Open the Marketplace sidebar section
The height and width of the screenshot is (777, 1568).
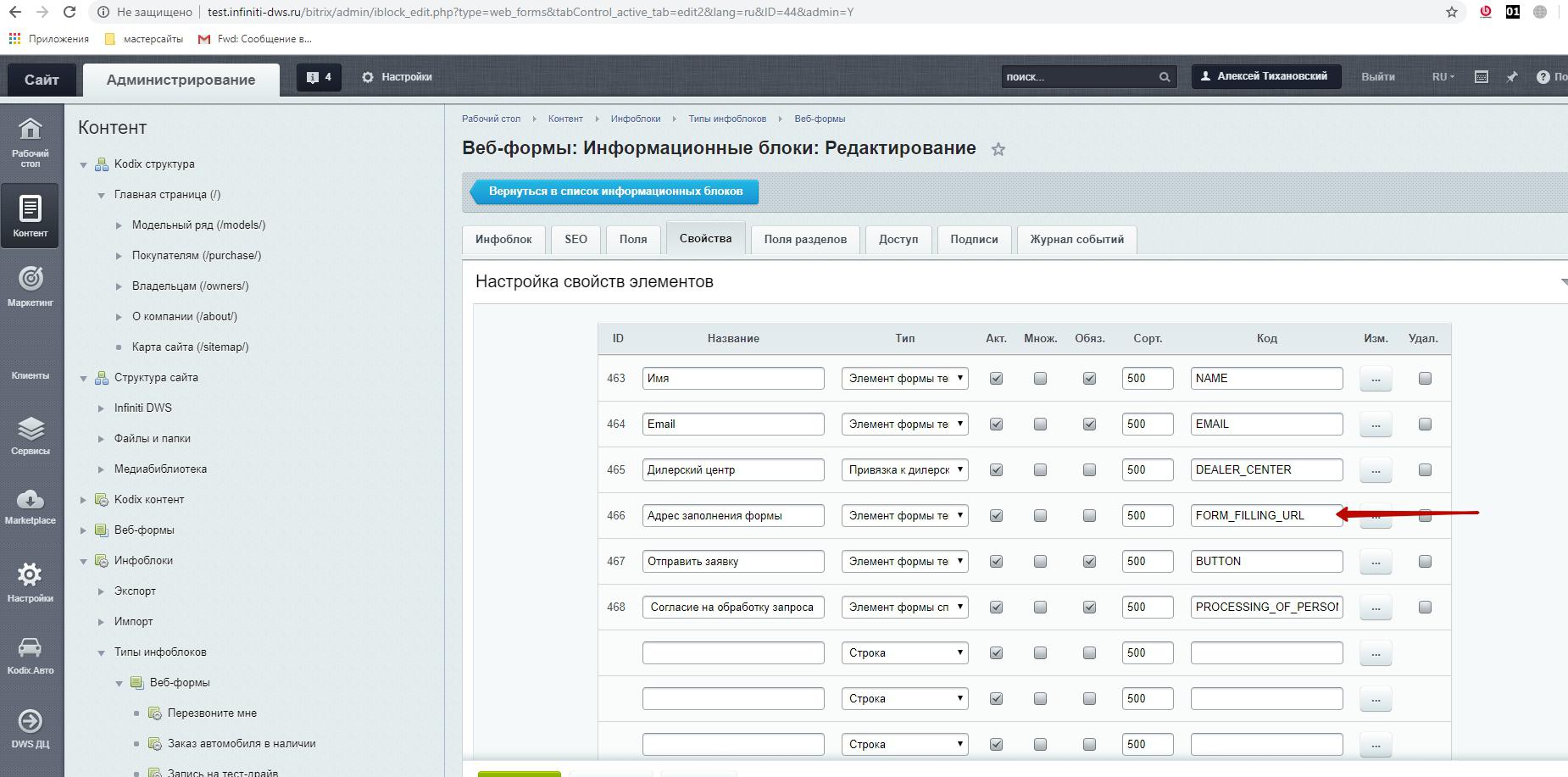tap(30, 507)
